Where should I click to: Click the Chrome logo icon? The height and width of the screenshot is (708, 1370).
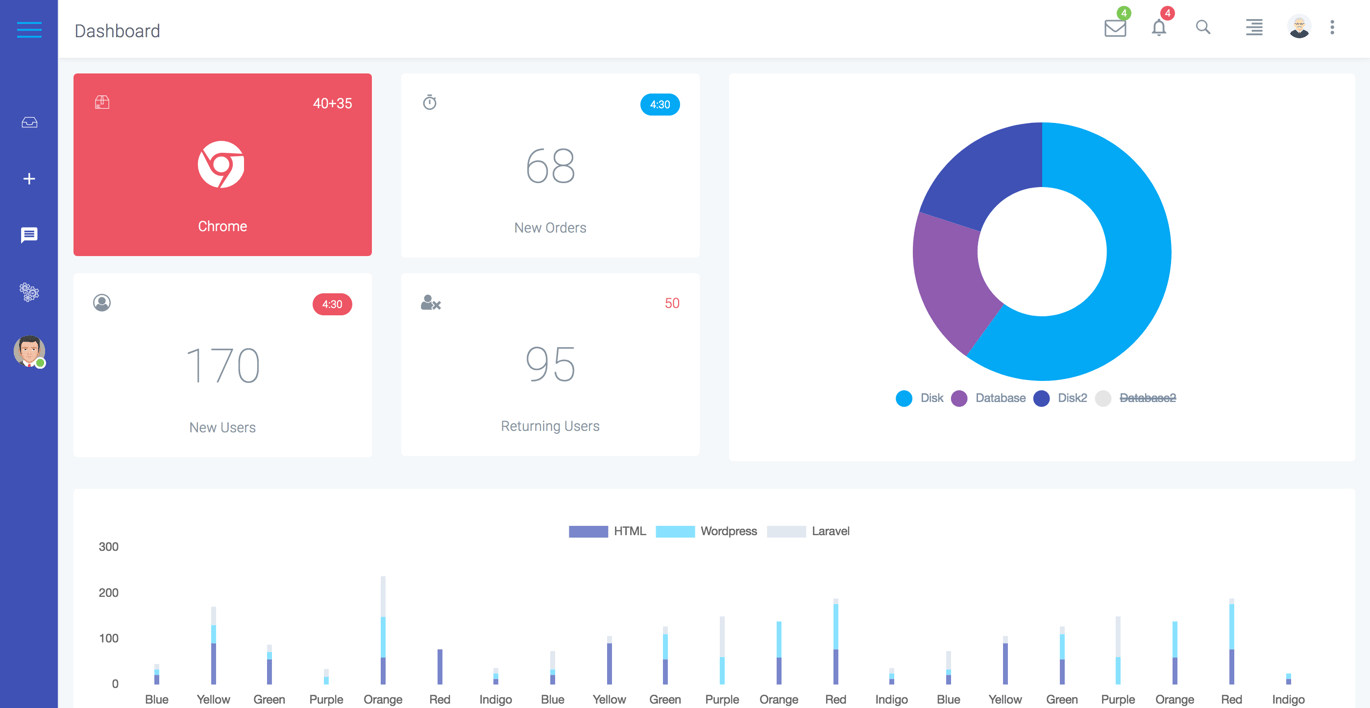tap(221, 165)
